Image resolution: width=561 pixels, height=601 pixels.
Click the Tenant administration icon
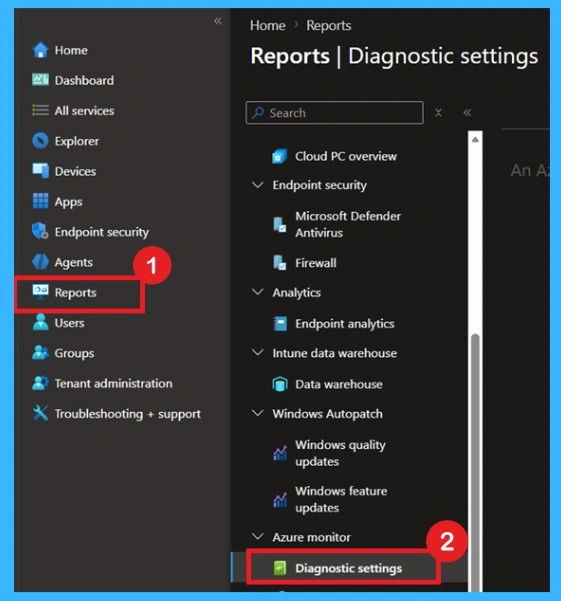[40, 383]
